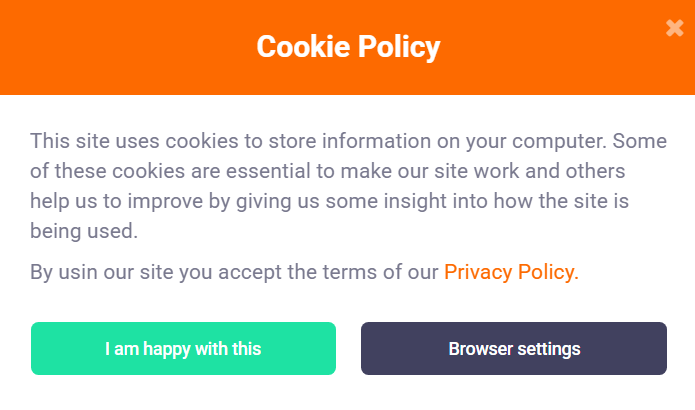Follow the orange Privacy Policy link

(511, 272)
